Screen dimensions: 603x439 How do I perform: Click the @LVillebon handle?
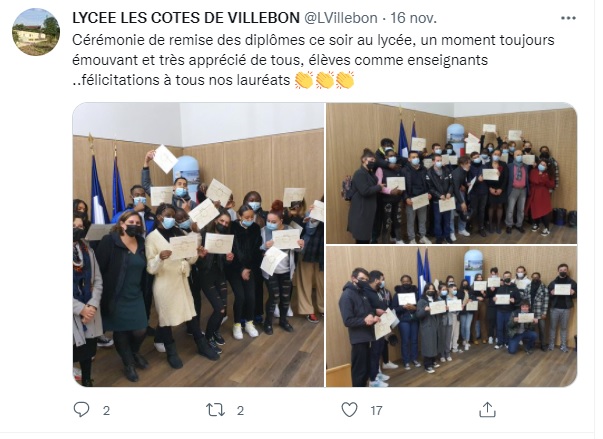point(340,18)
